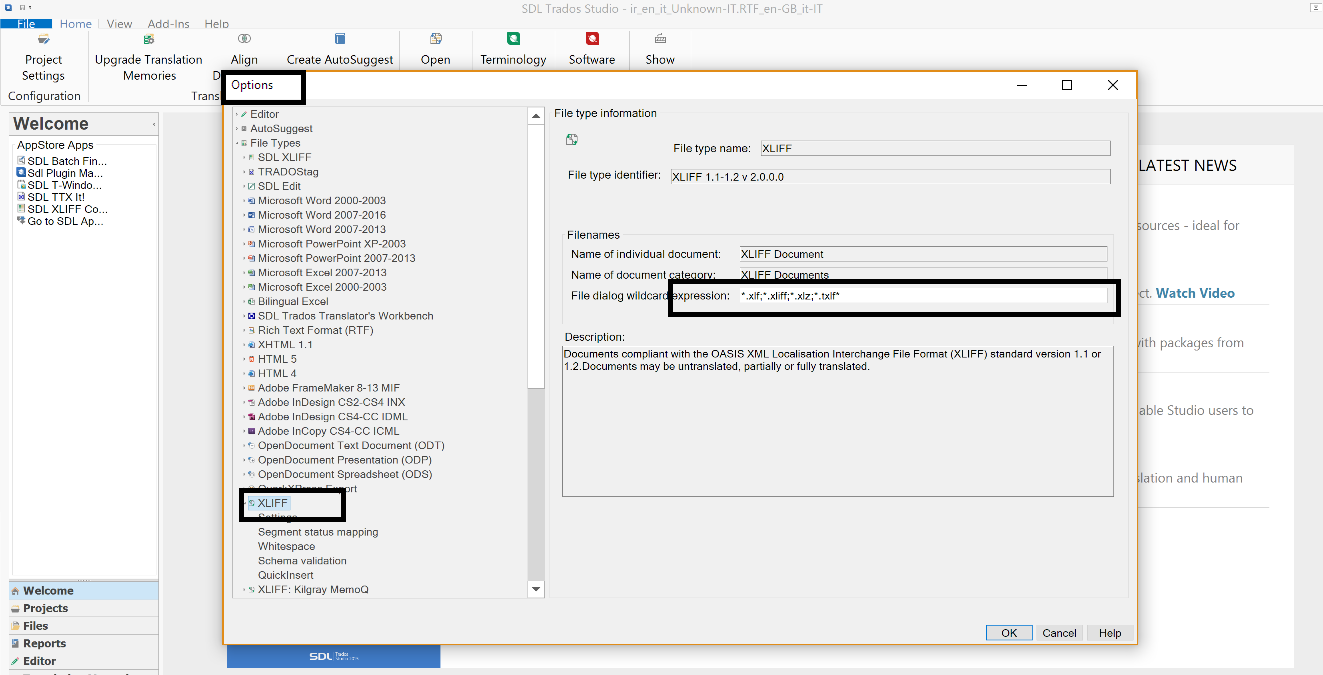The height and width of the screenshot is (675, 1323).
Task: Select QuickInsert under XLIFF
Action: click(x=285, y=576)
